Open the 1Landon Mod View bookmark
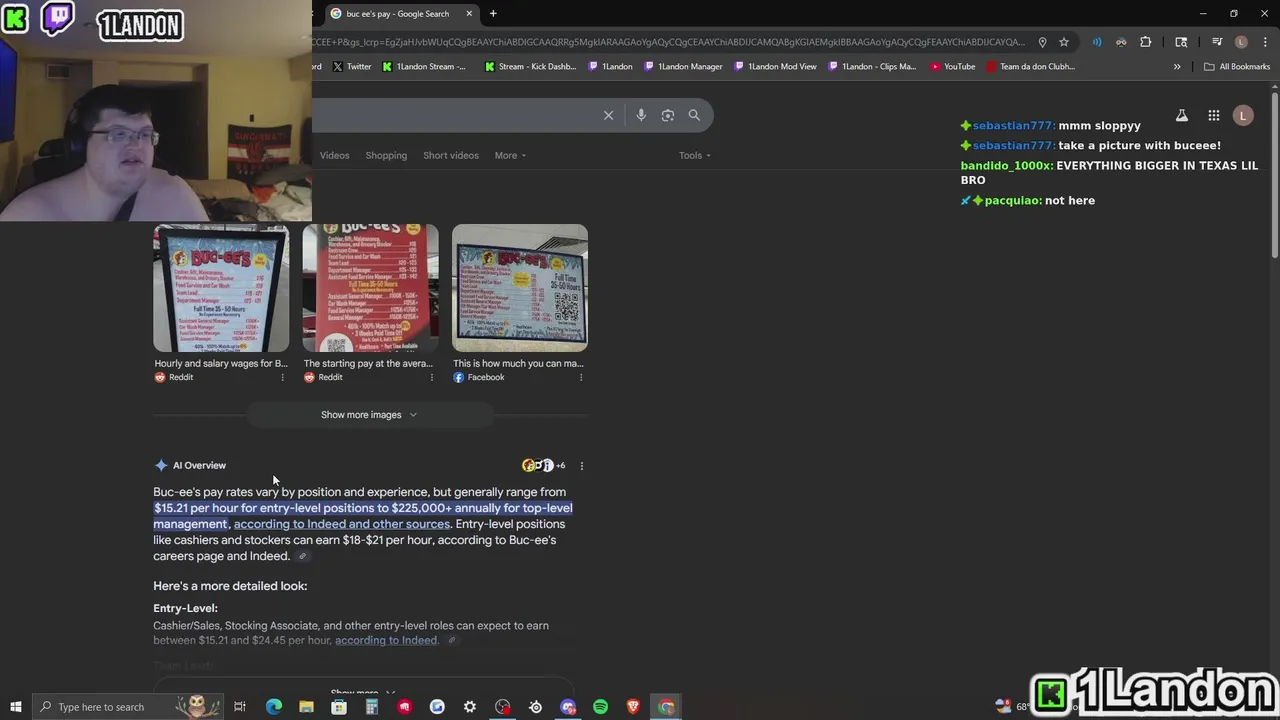The width and height of the screenshot is (1280, 720). pos(774,67)
